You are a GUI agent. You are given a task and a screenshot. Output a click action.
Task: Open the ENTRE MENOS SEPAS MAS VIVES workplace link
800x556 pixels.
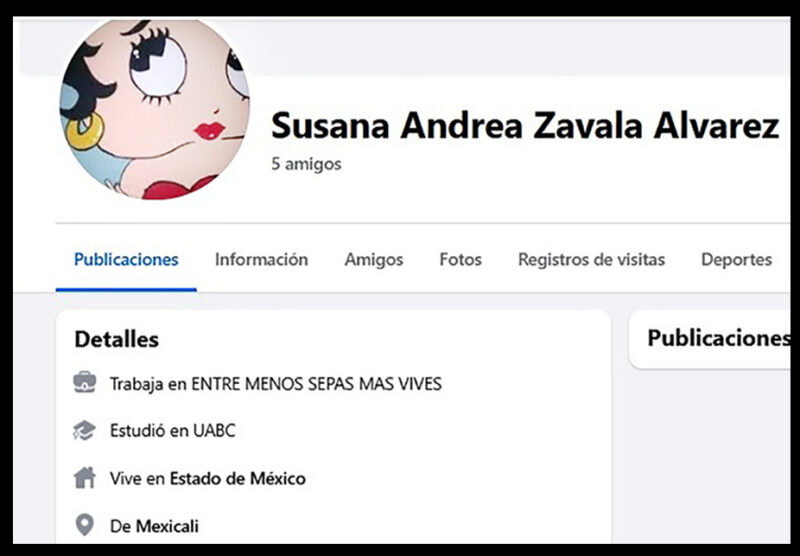click(316, 384)
